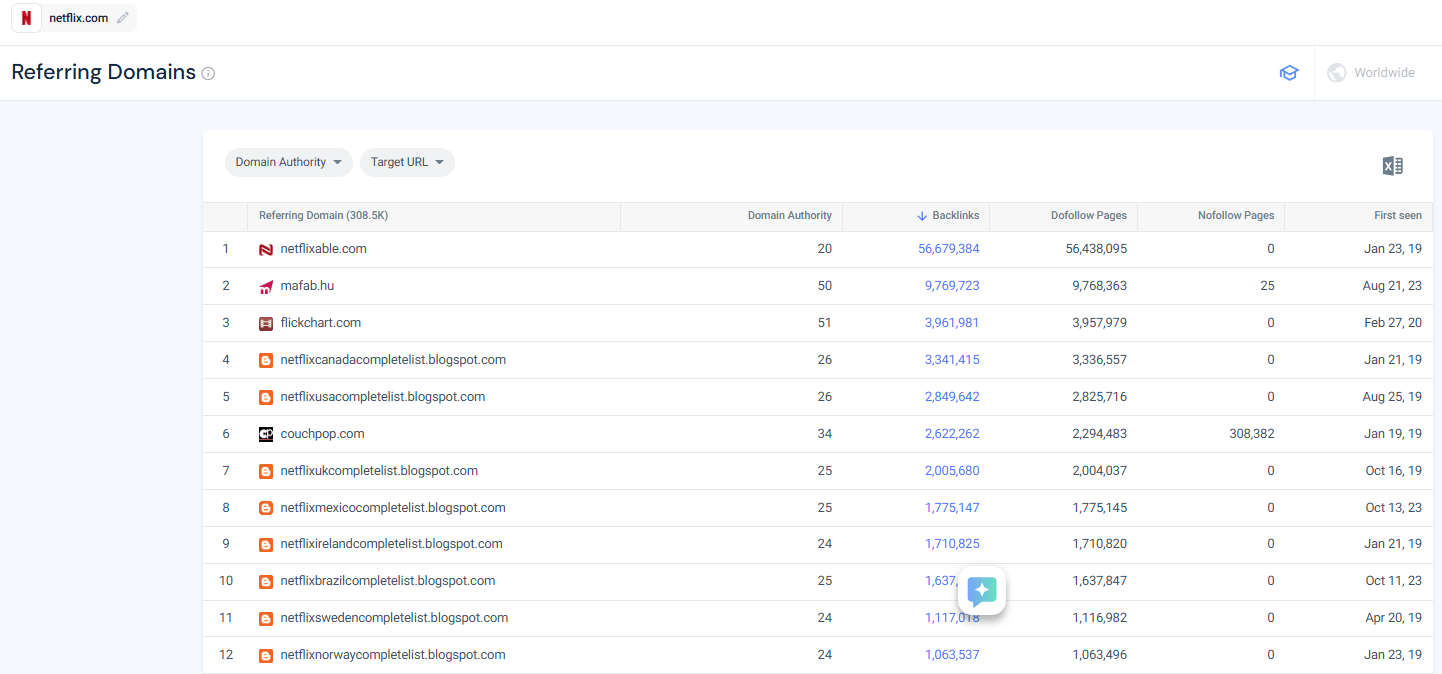Image resolution: width=1442 pixels, height=674 pixels.
Task: Click Blogger icon for netflixswedencompletelist
Action: [x=266, y=619]
